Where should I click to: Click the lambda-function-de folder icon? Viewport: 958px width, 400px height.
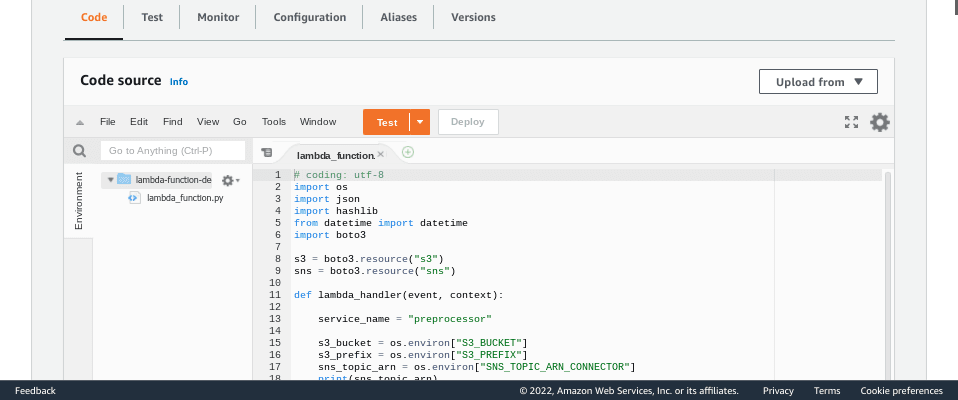[x=124, y=180]
